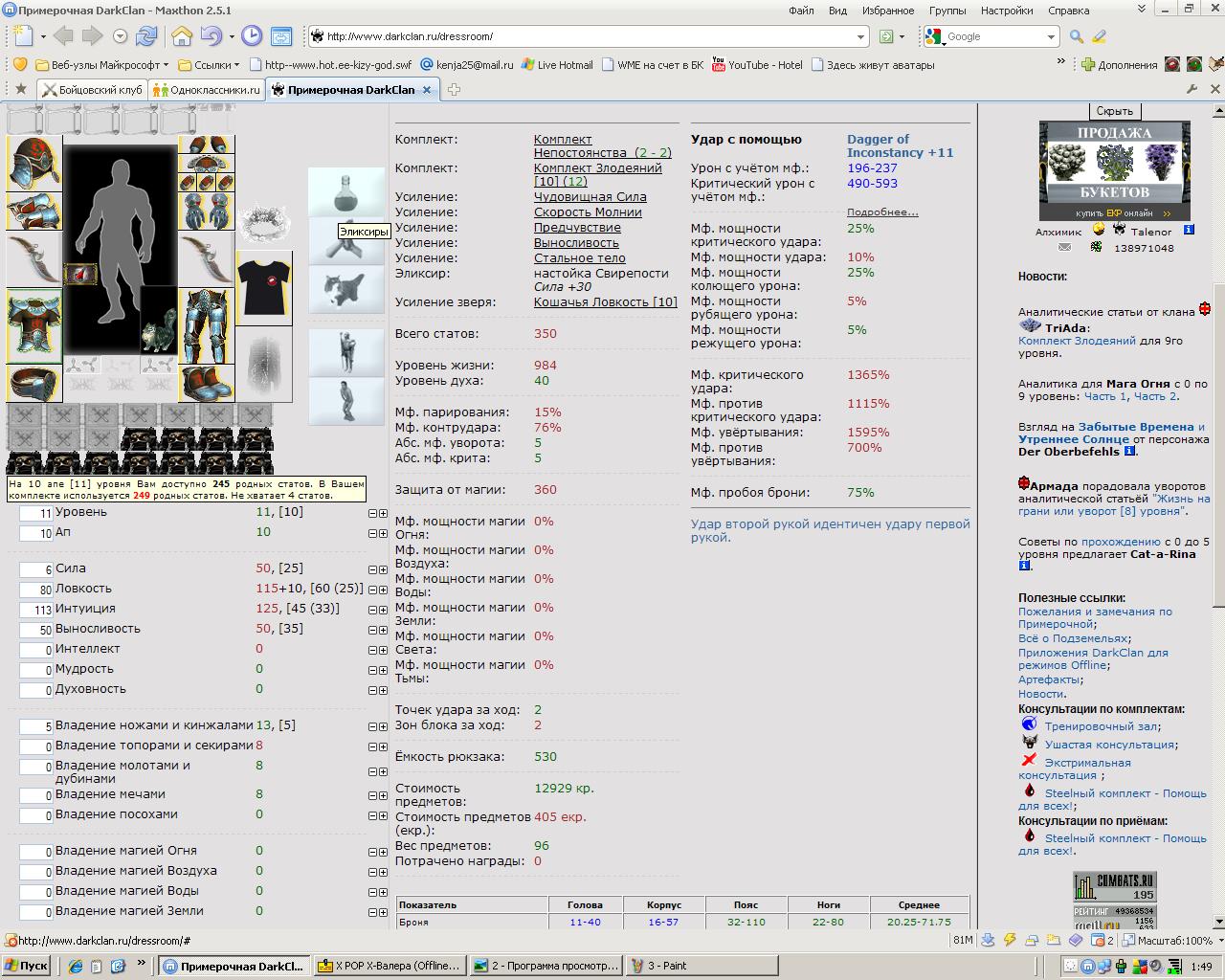Increase Интуиция with its plus button
Screen dimensions: 1225x980
coord(383,610)
